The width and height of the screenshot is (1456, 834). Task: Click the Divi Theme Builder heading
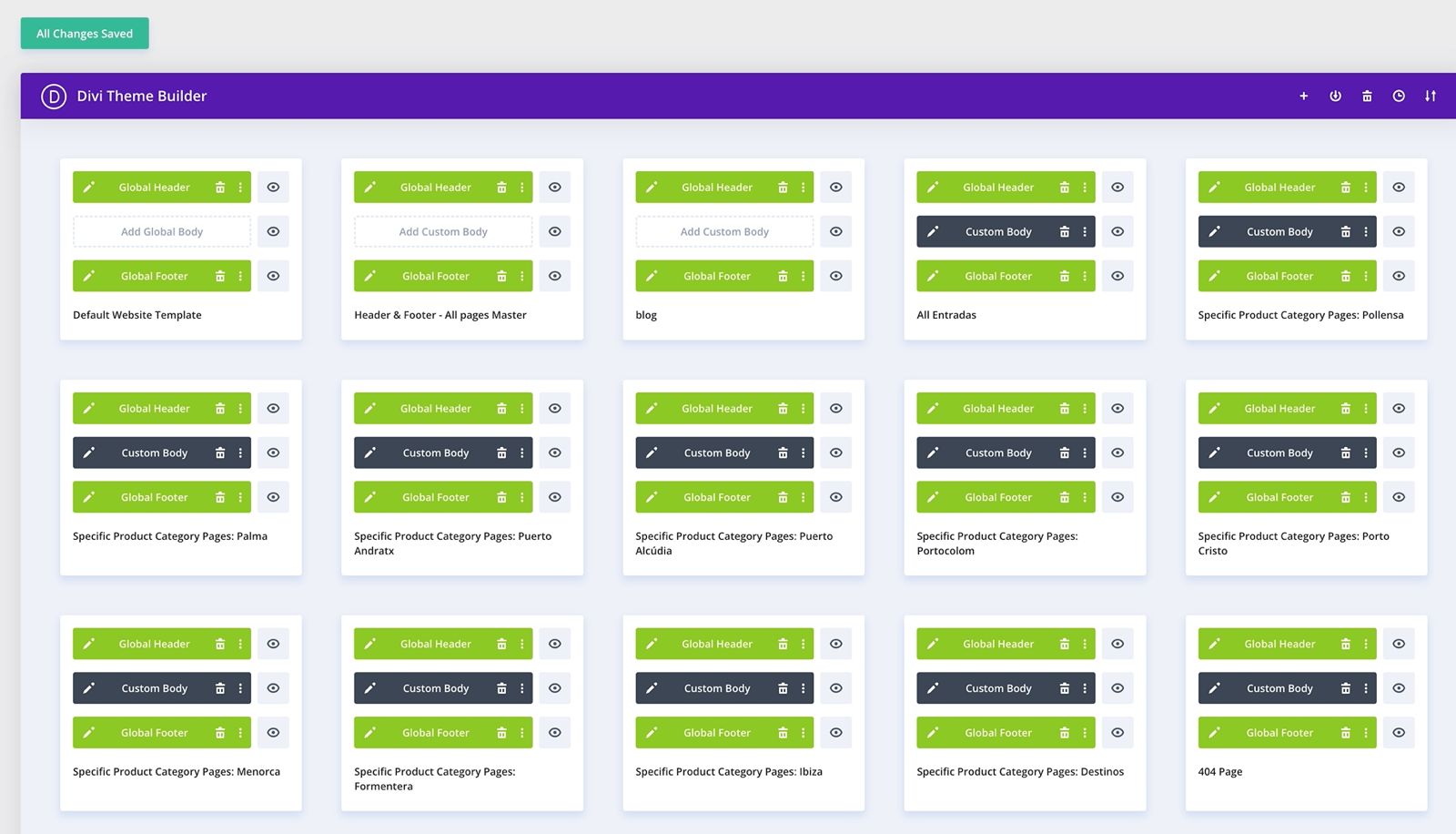click(x=142, y=96)
